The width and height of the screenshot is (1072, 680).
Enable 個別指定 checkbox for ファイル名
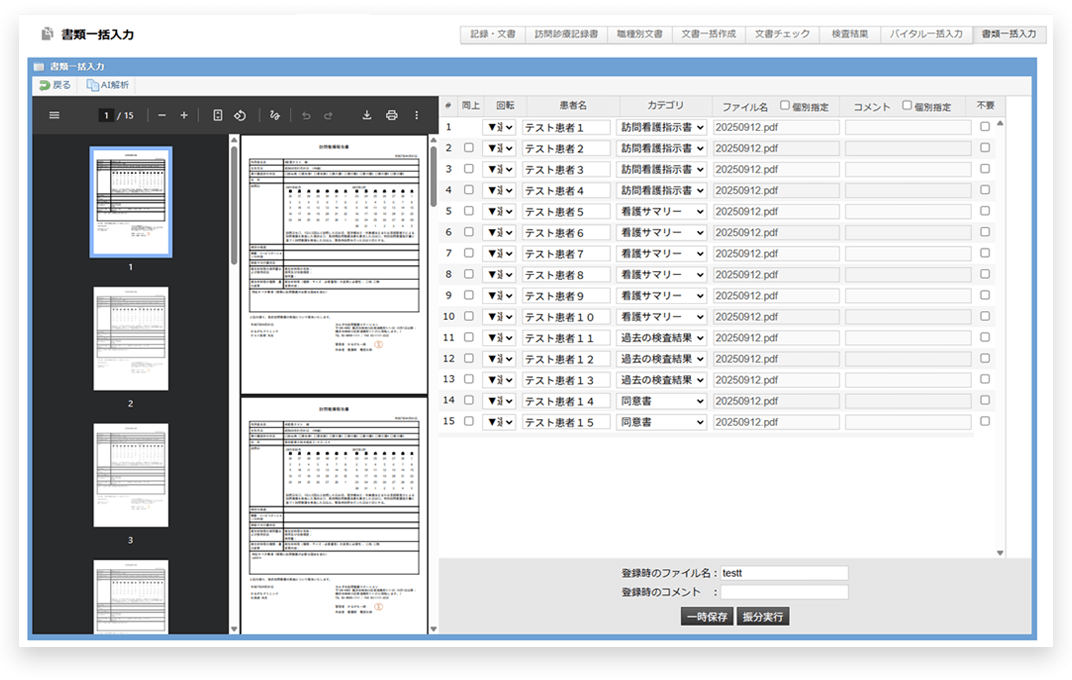coord(785,106)
